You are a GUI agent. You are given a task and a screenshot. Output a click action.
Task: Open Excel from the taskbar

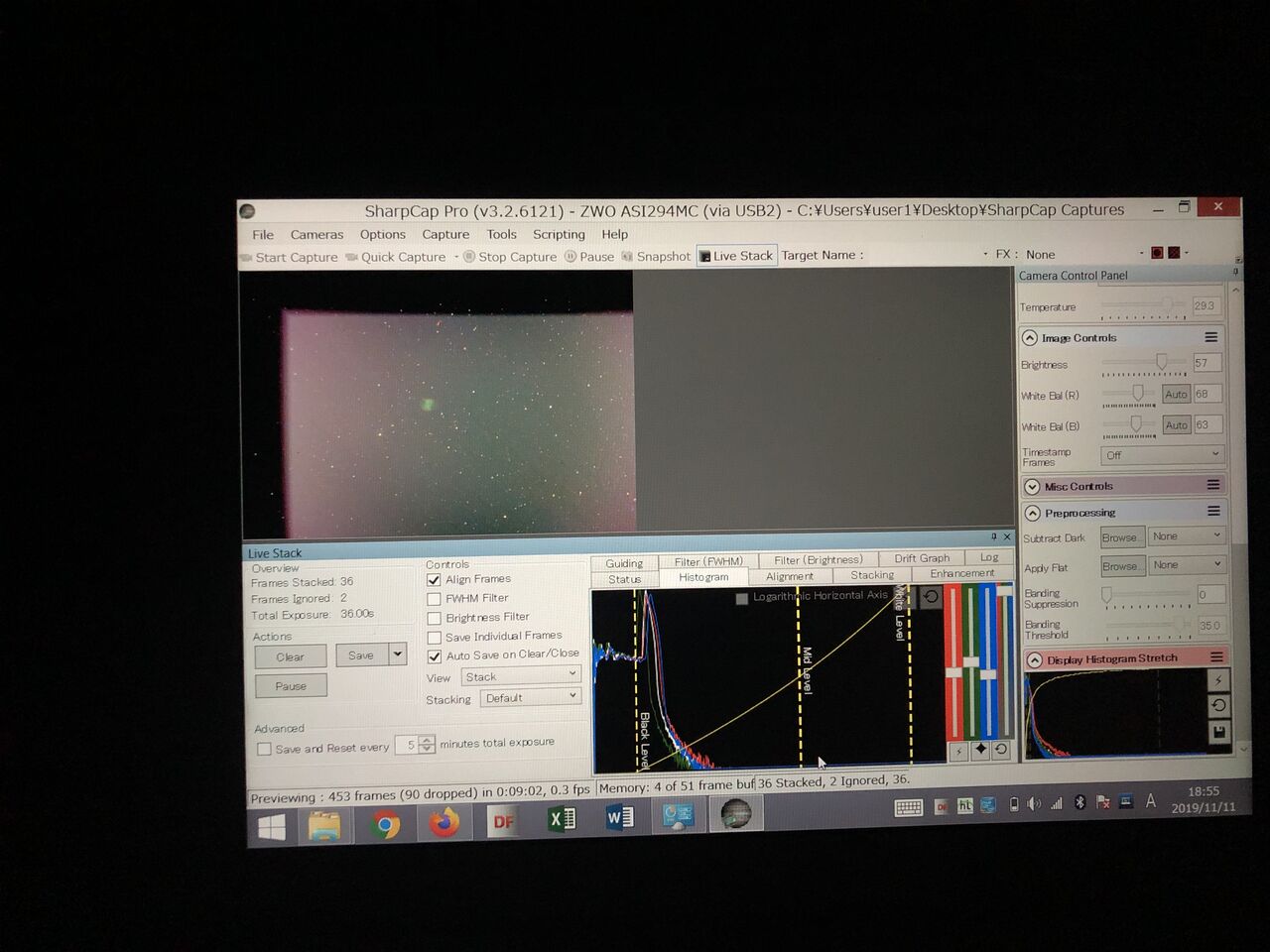561,819
